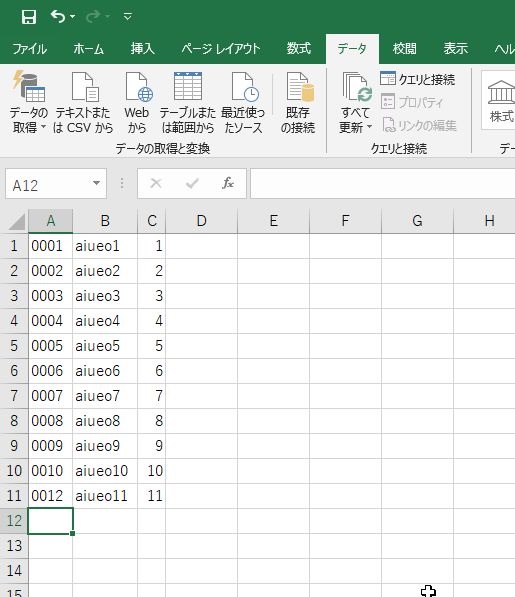Click the fx insert function icon
The height and width of the screenshot is (597, 515).
[228, 183]
